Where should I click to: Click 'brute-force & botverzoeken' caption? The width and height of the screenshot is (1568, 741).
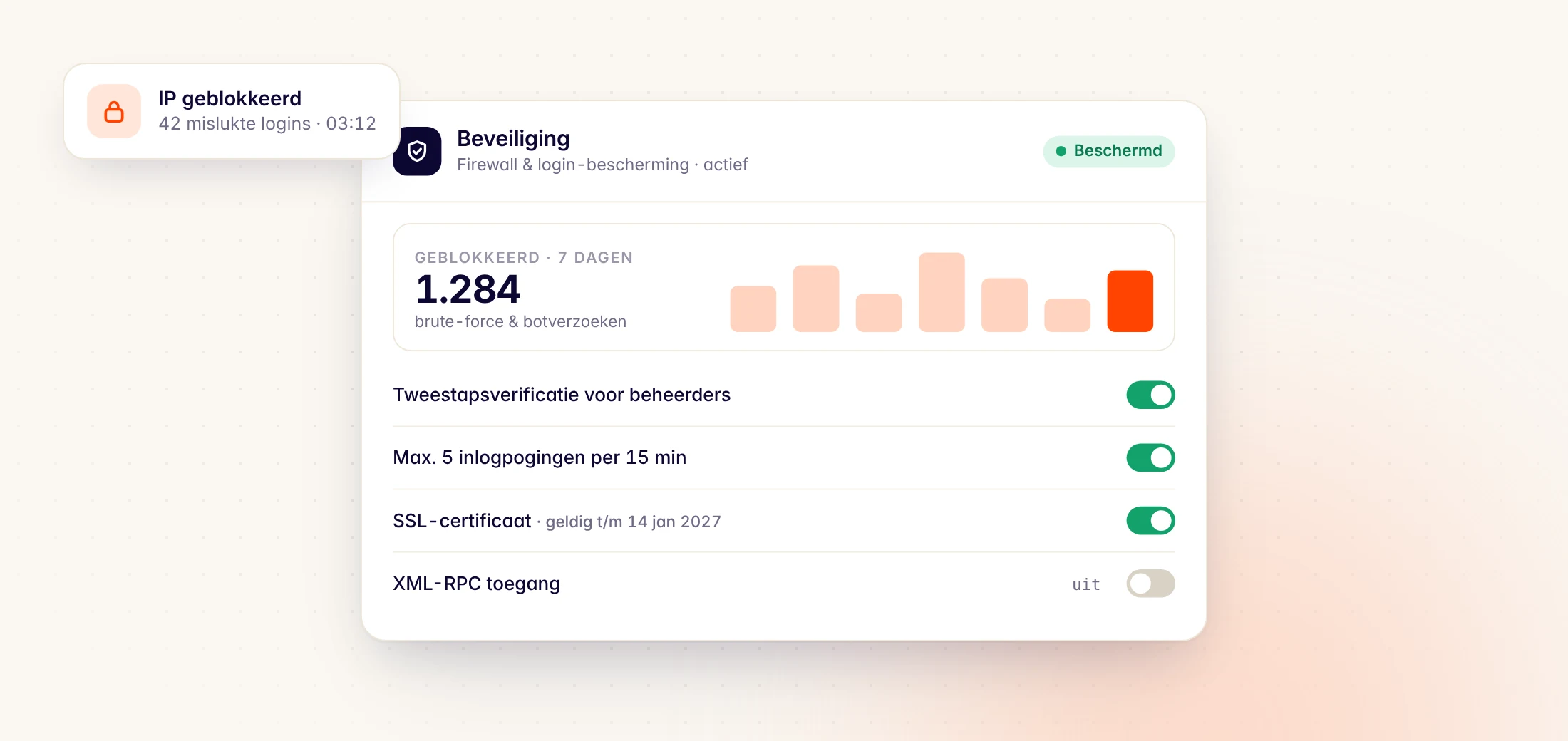click(520, 322)
